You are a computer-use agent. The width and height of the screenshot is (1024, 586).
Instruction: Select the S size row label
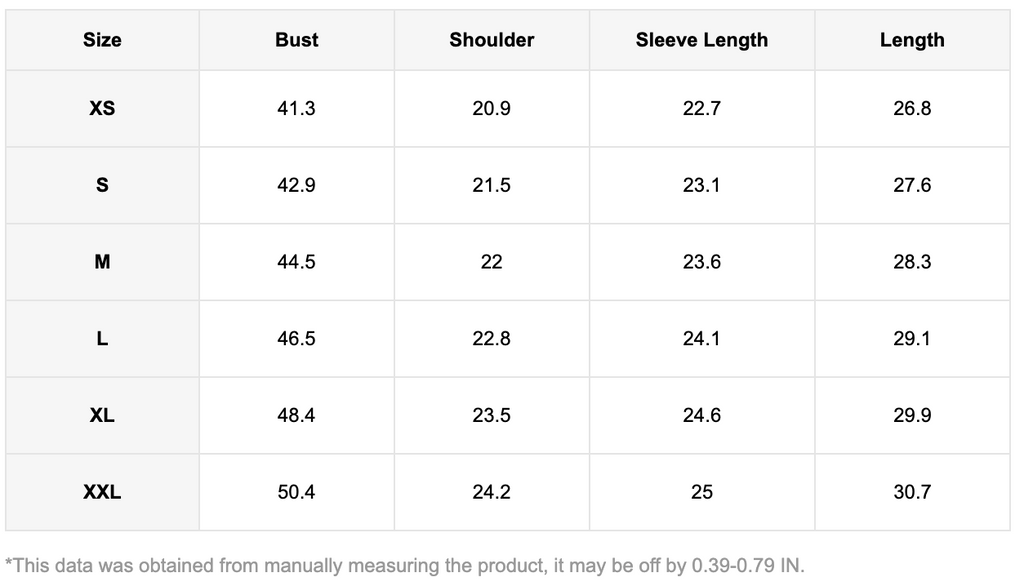tap(102, 185)
